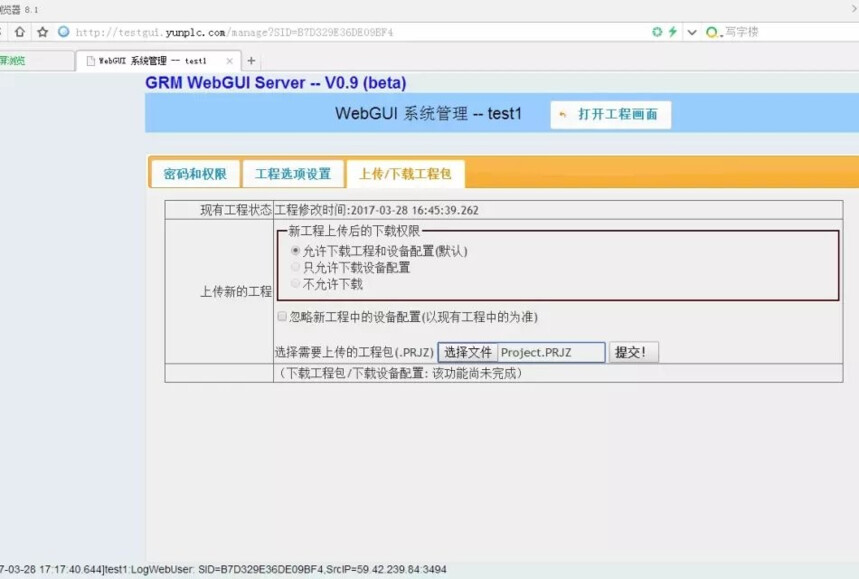Open a new browser tab with plus
This screenshot has height=579, width=859.
(251, 61)
